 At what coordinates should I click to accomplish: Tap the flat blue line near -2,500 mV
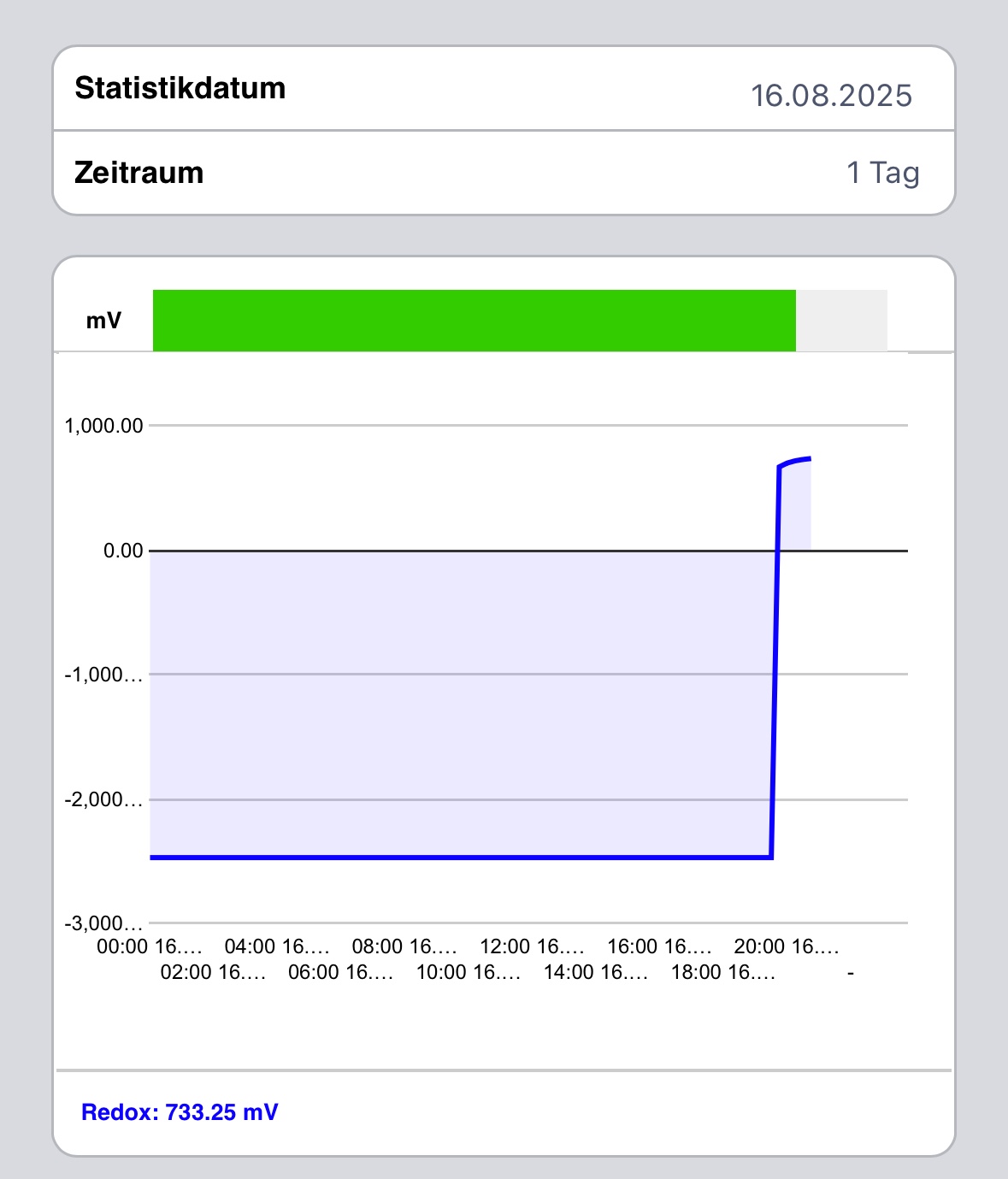pyautogui.click(x=462, y=857)
